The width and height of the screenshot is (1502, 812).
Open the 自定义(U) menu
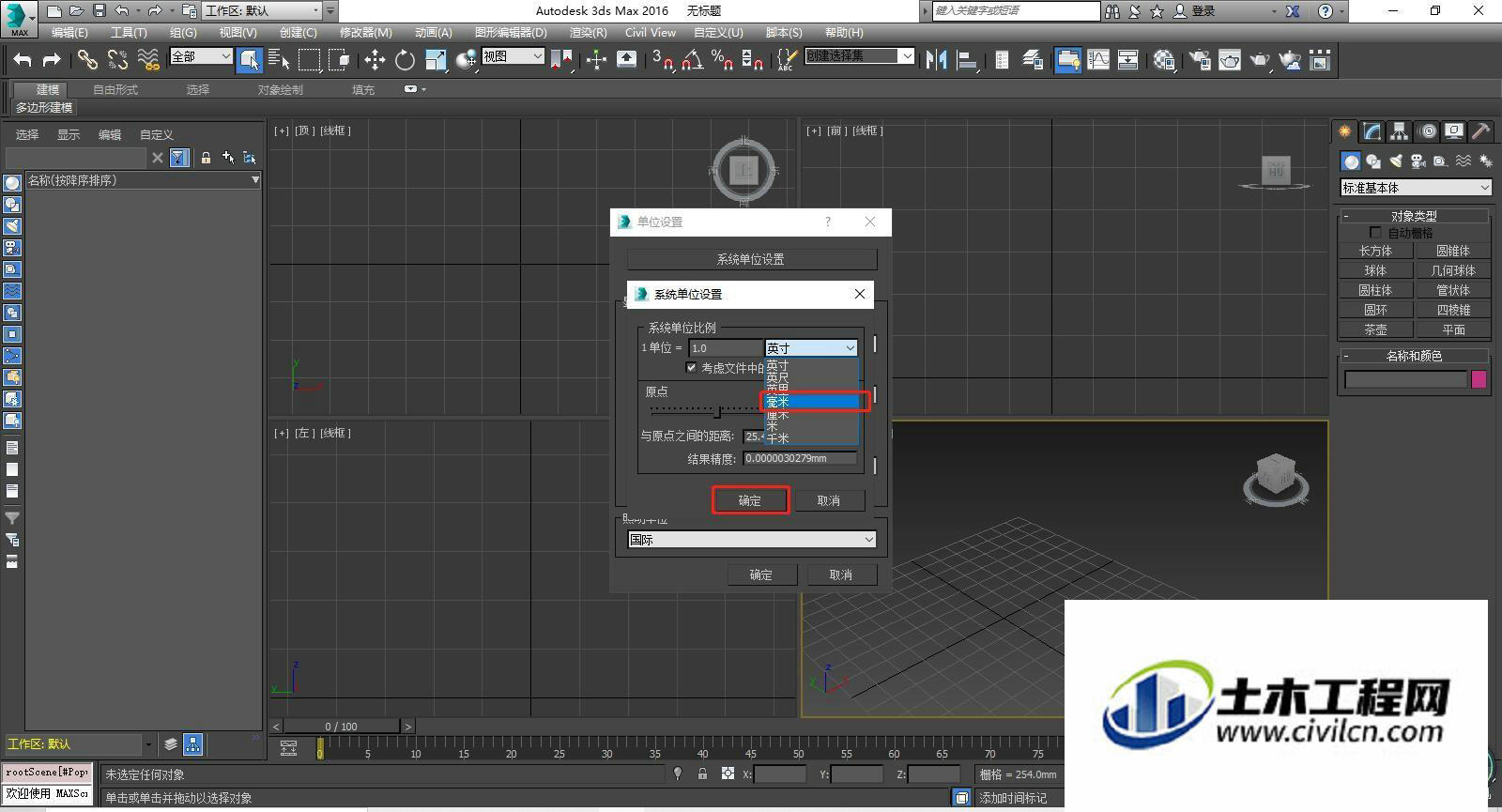click(x=718, y=32)
